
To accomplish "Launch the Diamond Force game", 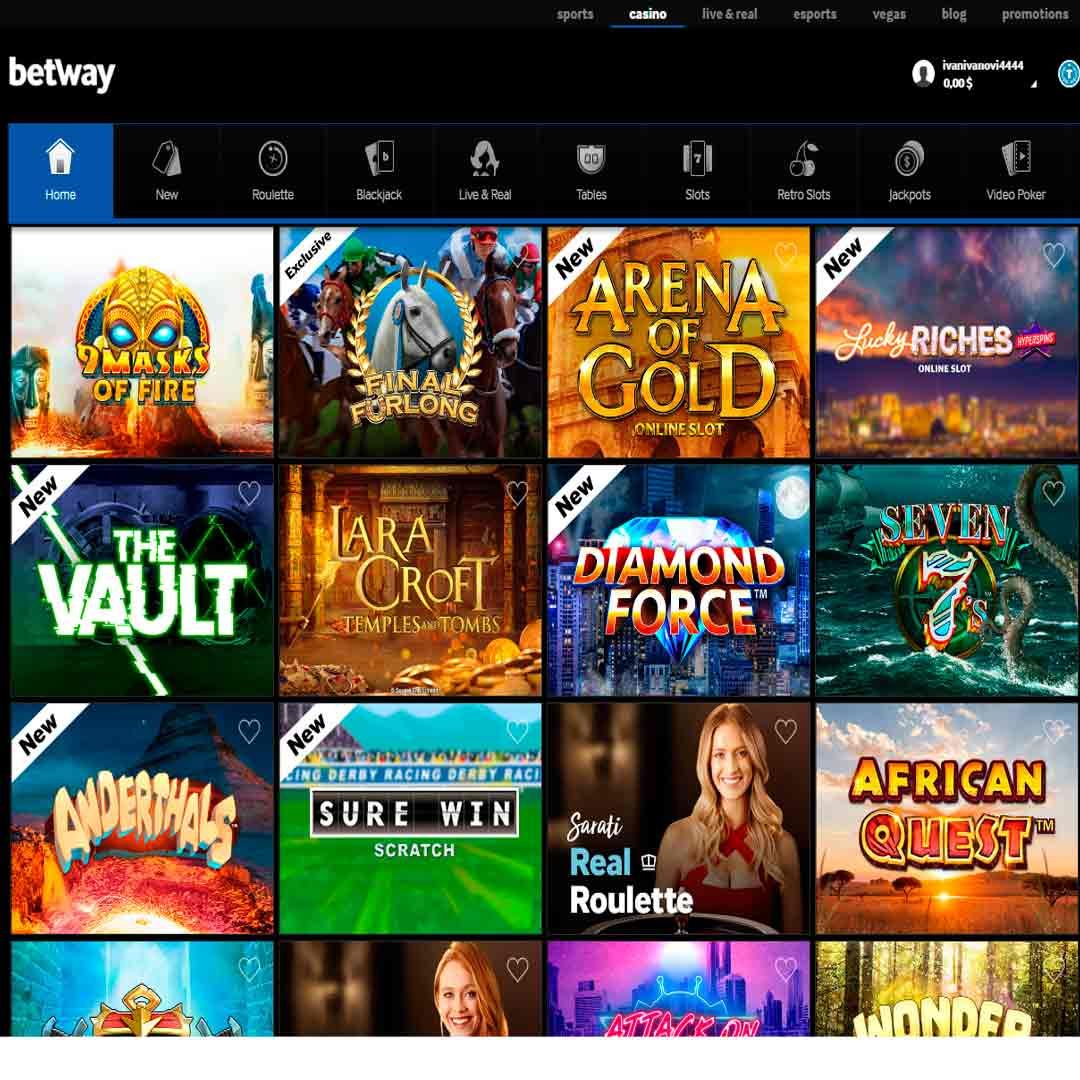I will click(678, 581).
